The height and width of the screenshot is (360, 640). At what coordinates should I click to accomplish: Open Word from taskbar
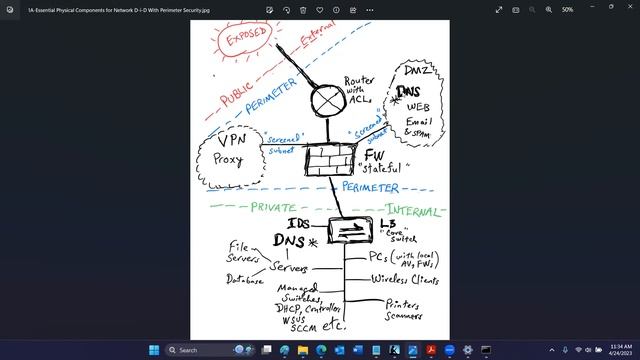pos(358,350)
